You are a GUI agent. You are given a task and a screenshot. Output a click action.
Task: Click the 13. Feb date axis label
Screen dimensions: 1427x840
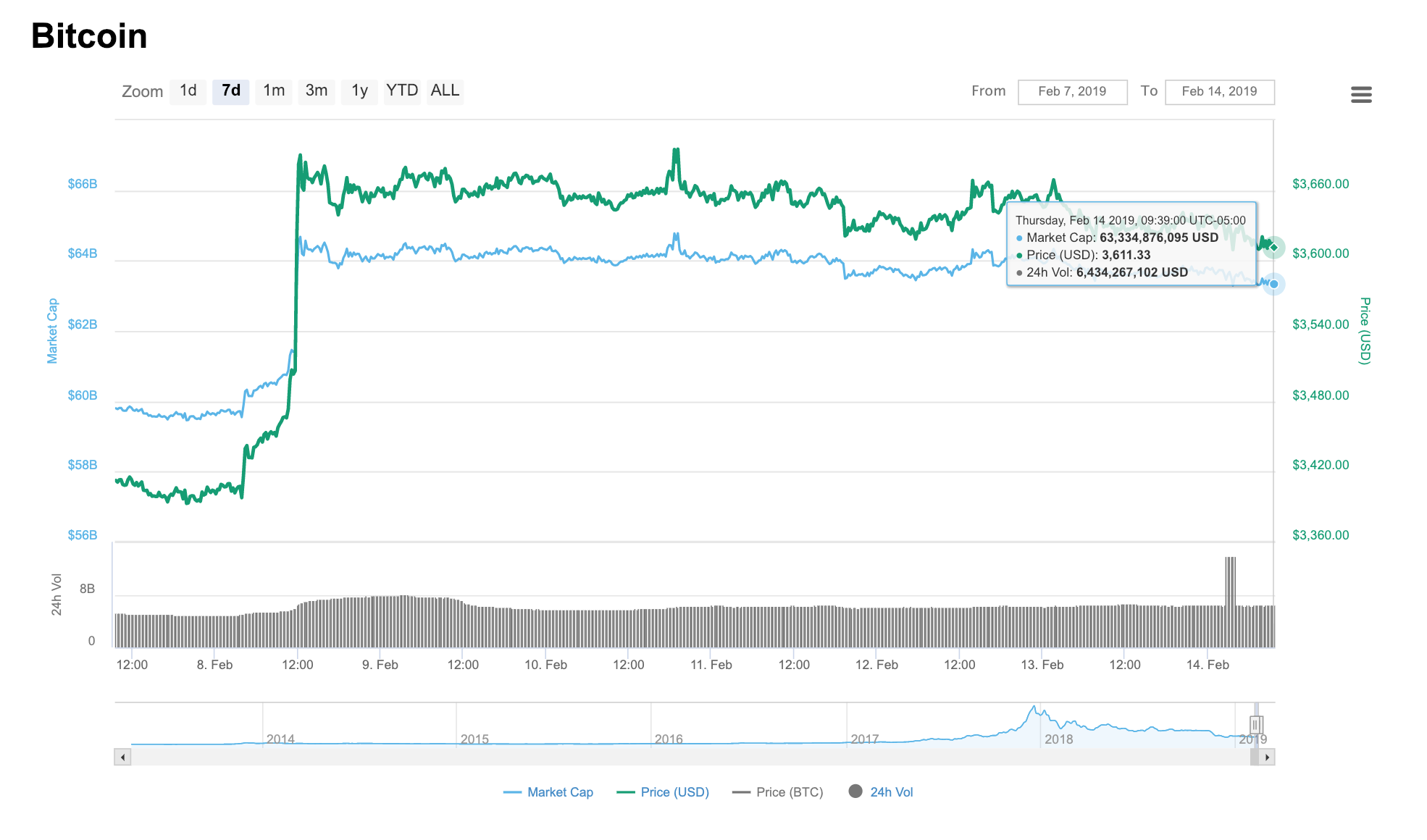(x=1042, y=665)
